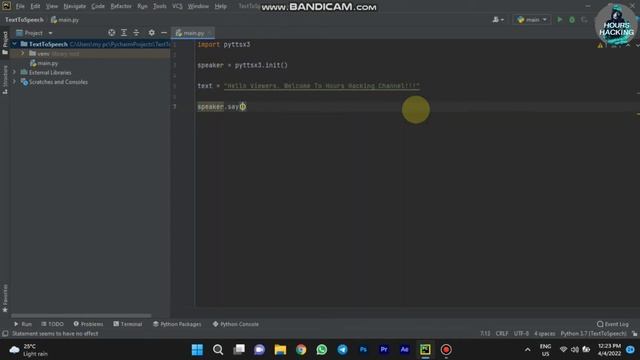Click main.py breadcrumb in navigation bar
Screen dimensions: 640x360
tap(65, 20)
